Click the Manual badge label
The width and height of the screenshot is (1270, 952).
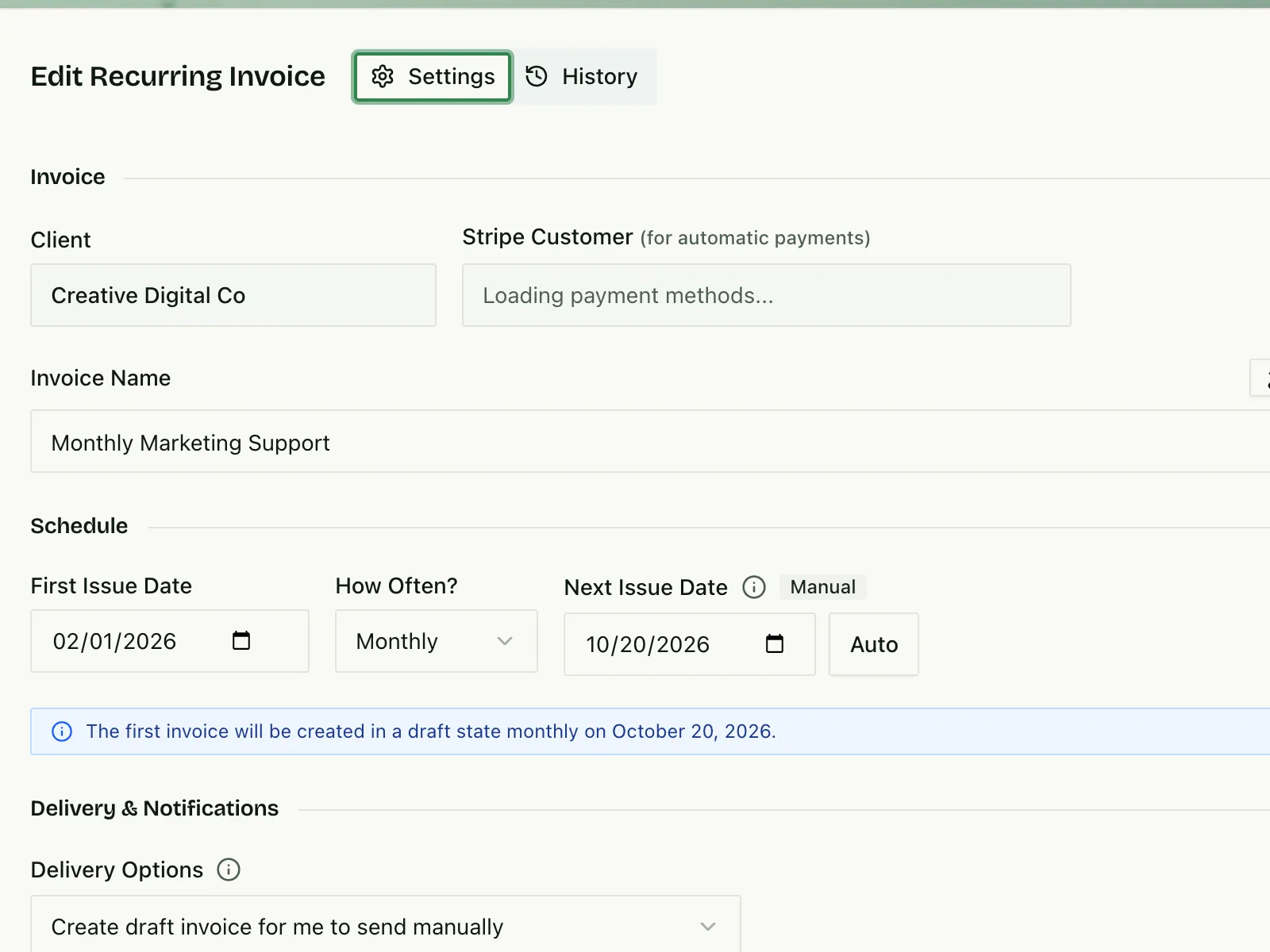[x=823, y=587]
